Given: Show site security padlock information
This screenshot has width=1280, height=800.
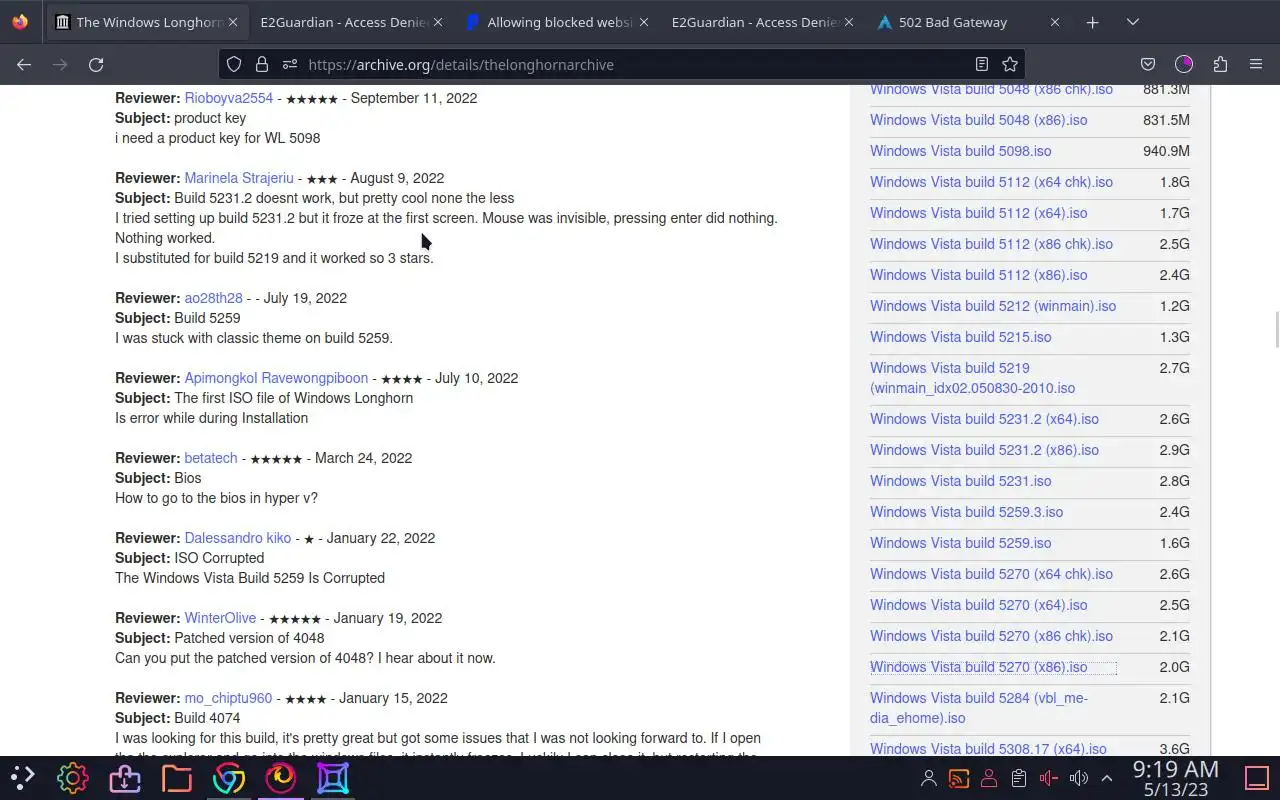Looking at the screenshot, I should 262,64.
